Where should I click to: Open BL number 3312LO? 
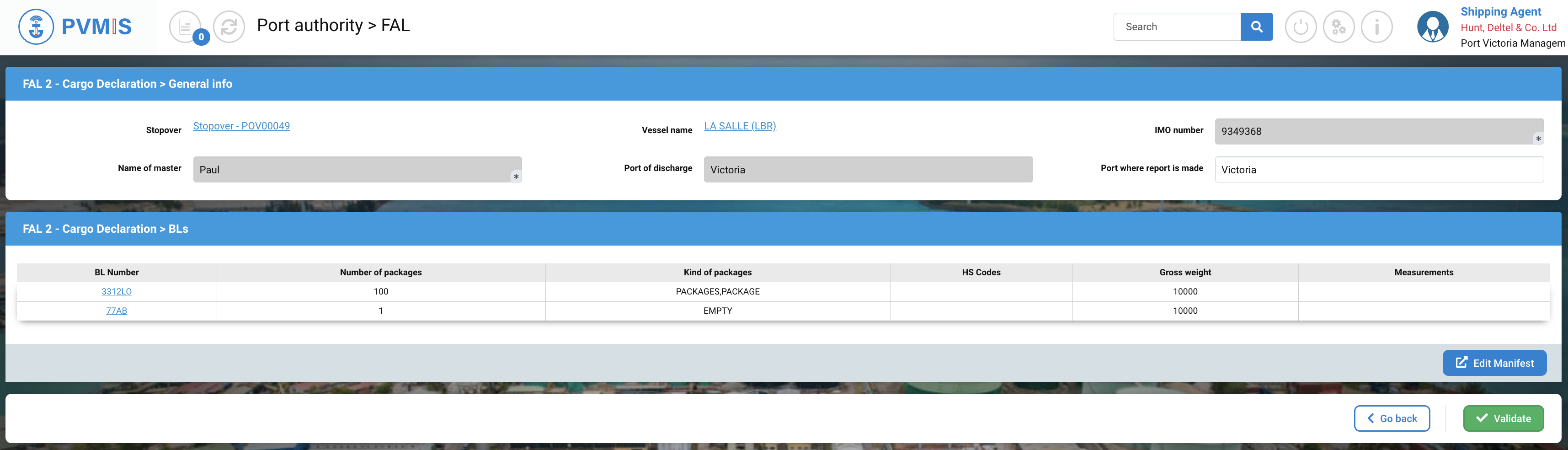click(x=116, y=292)
